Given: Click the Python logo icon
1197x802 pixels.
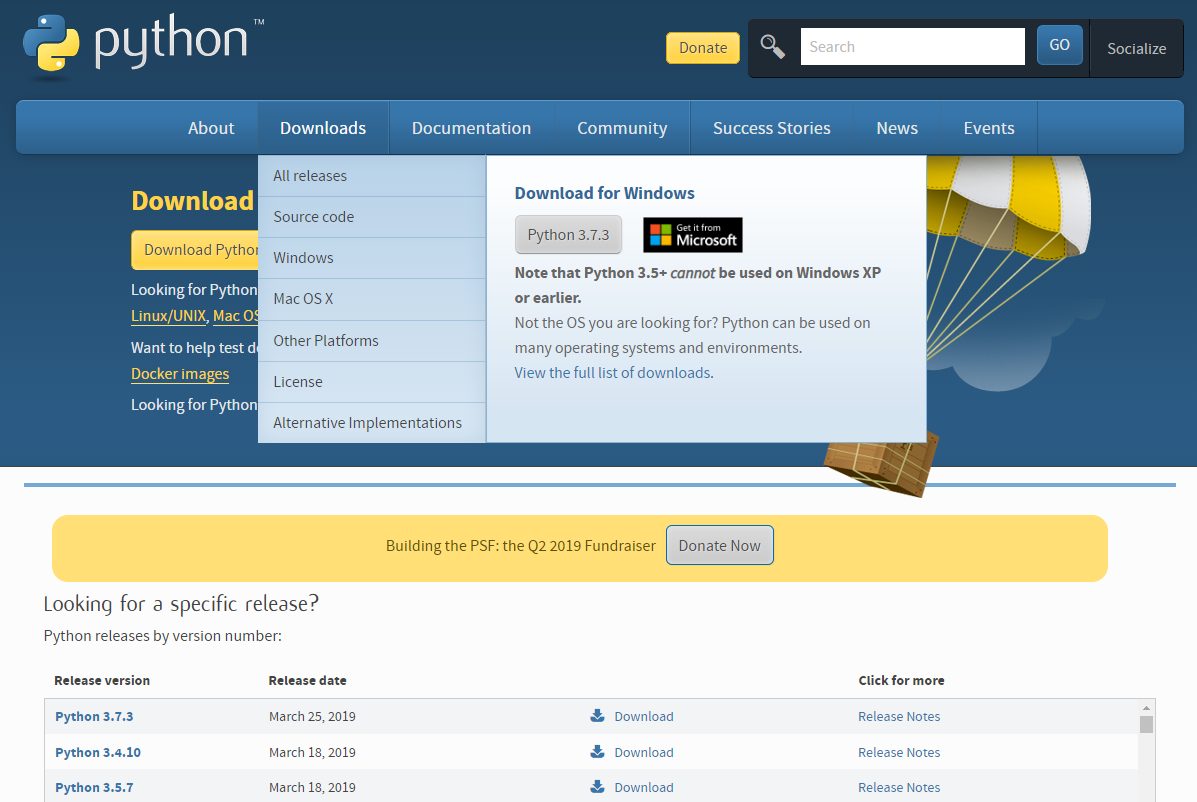Looking at the screenshot, I should (51, 43).
